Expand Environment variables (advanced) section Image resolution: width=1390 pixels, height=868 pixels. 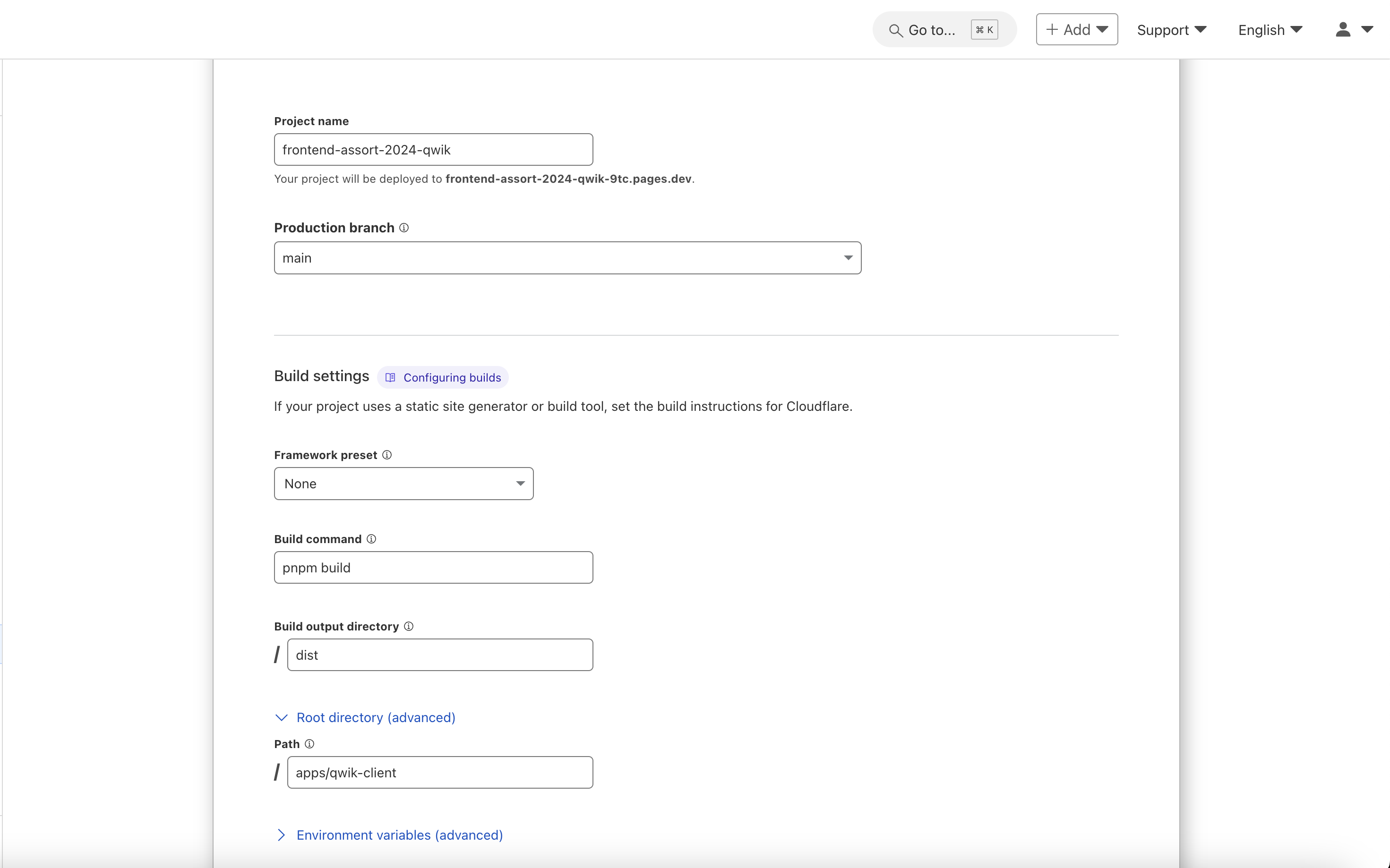(x=399, y=834)
